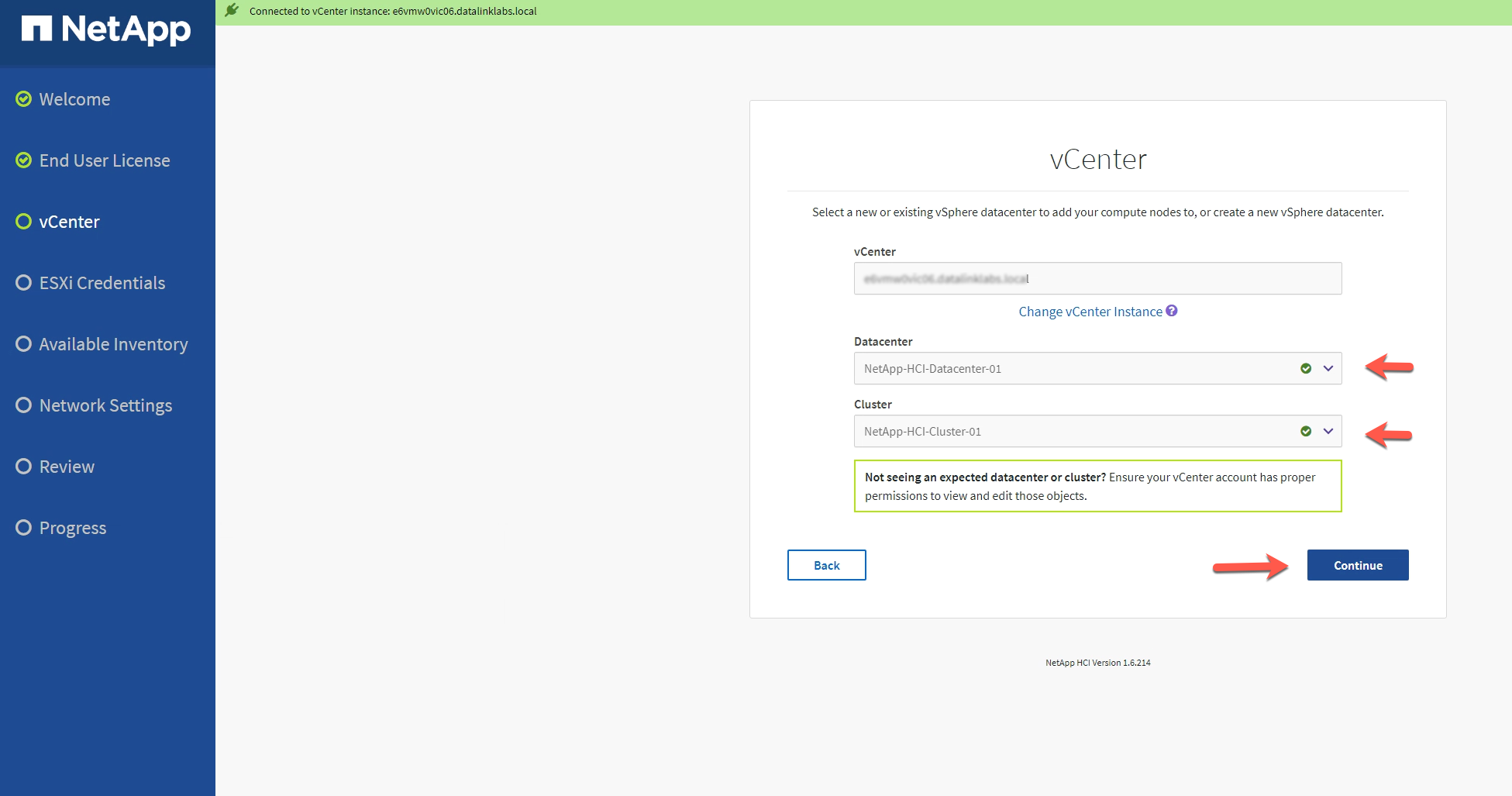Click the green plug connection status icon
Image resolution: width=1512 pixels, height=796 pixels.
click(x=232, y=11)
